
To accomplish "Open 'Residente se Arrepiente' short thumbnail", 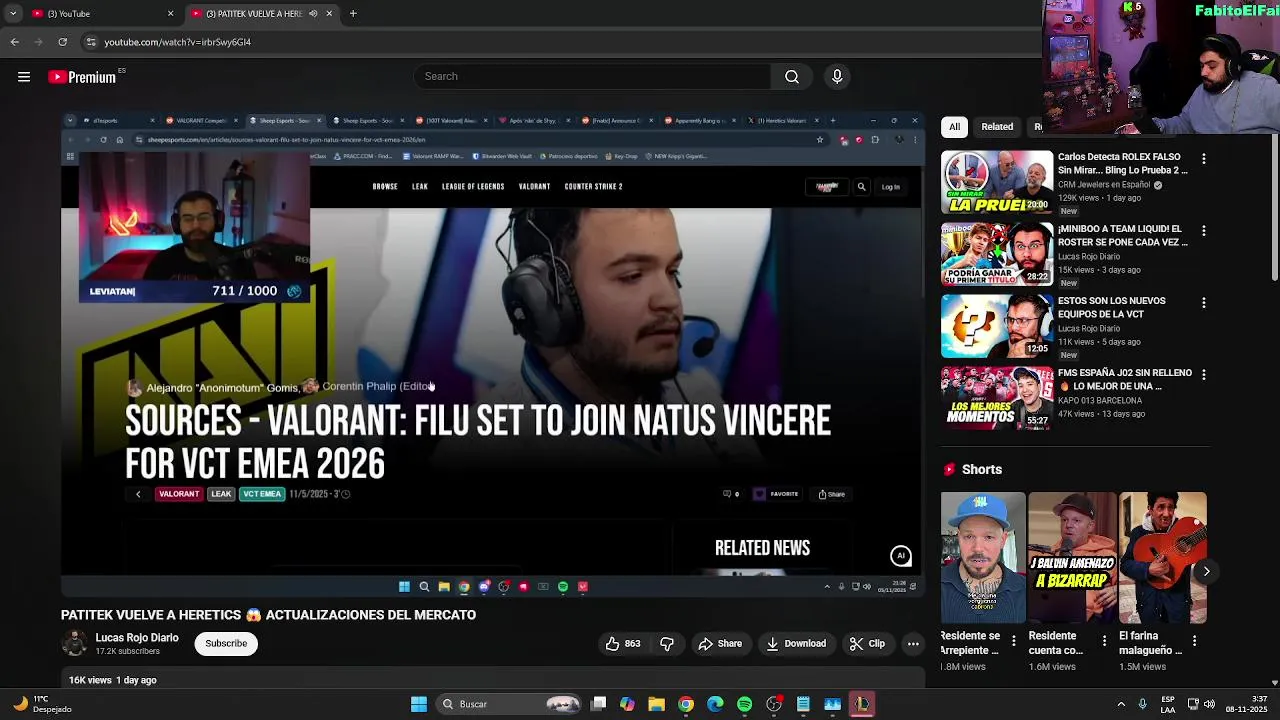I will click(983, 557).
